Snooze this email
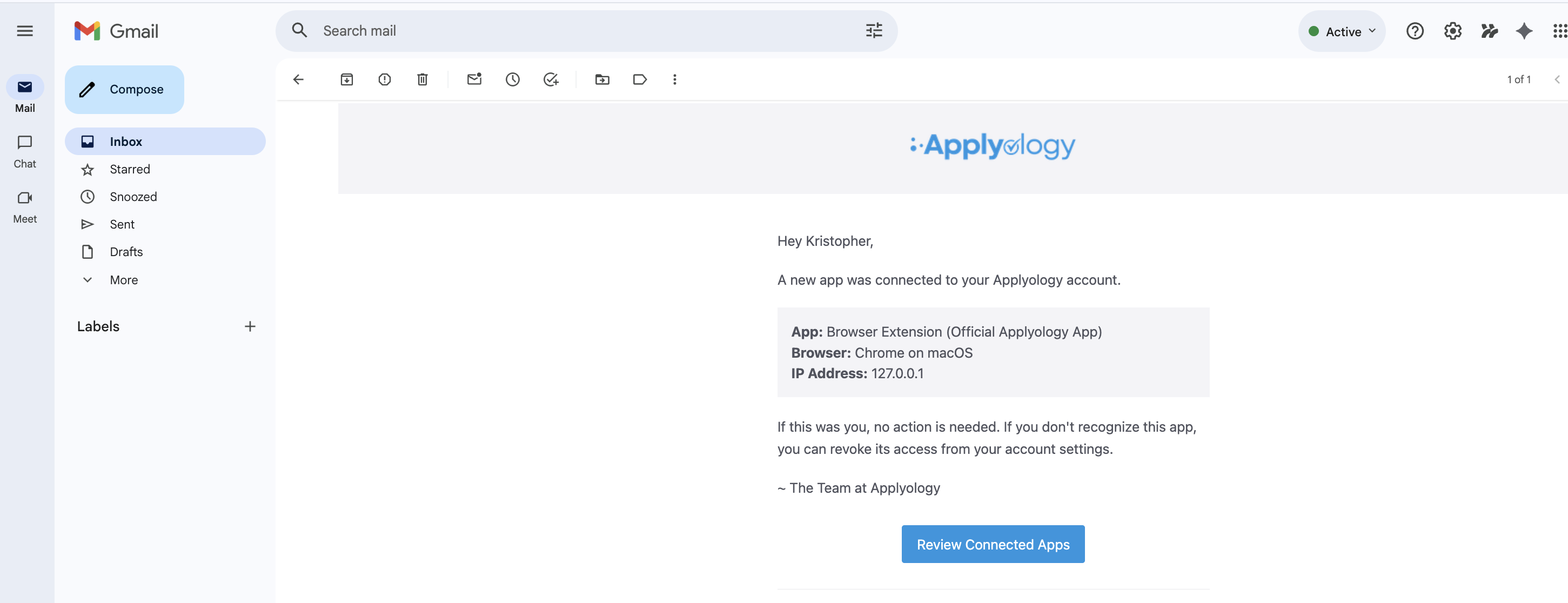This screenshot has width=1568, height=603. tap(513, 79)
